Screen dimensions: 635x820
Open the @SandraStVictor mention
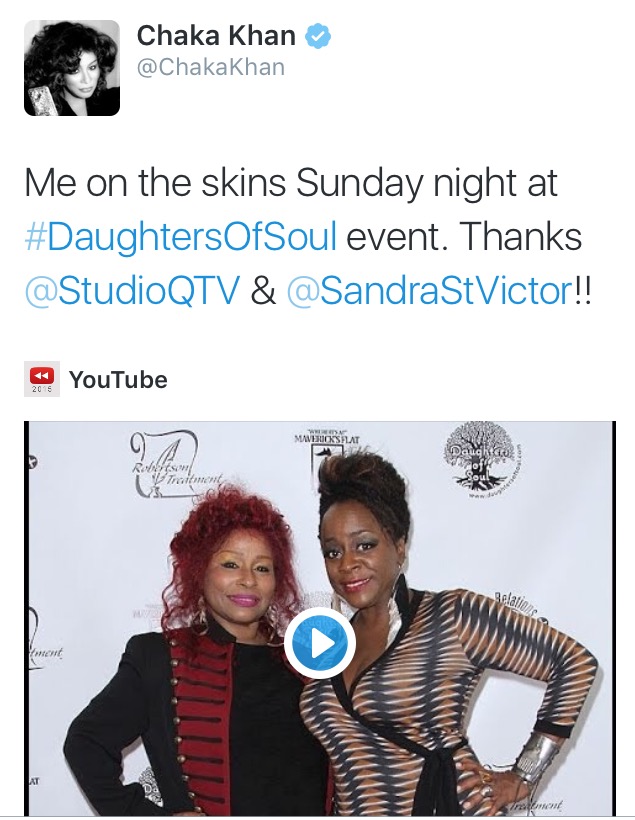429,290
